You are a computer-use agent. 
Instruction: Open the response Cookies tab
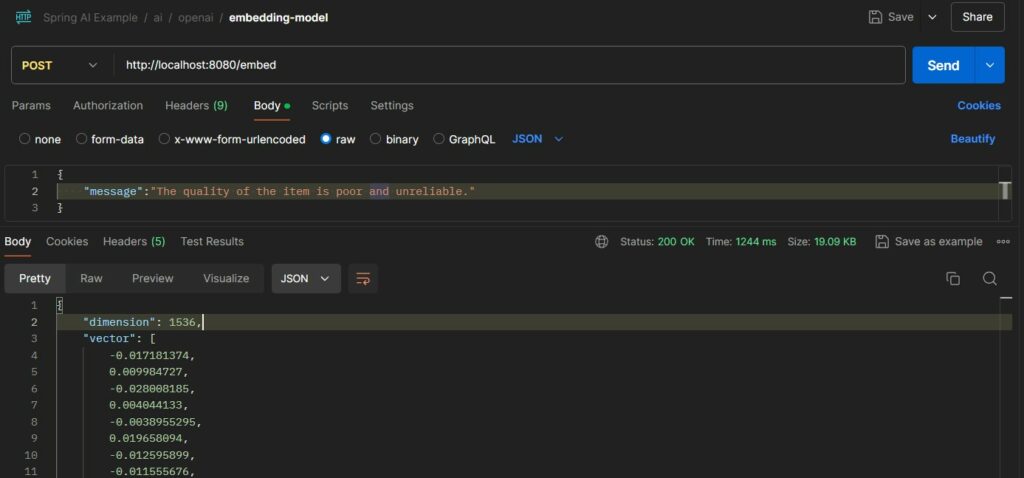coord(67,241)
